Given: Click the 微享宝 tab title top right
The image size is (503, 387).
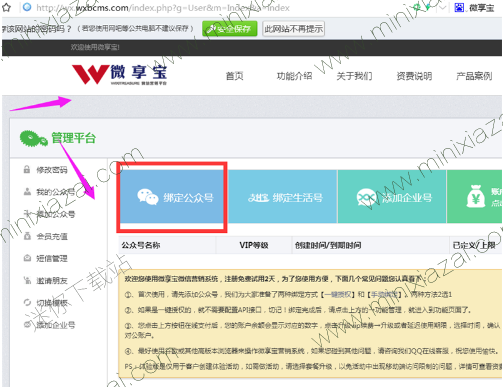Looking at the screenshot, I should coord(481,7).
